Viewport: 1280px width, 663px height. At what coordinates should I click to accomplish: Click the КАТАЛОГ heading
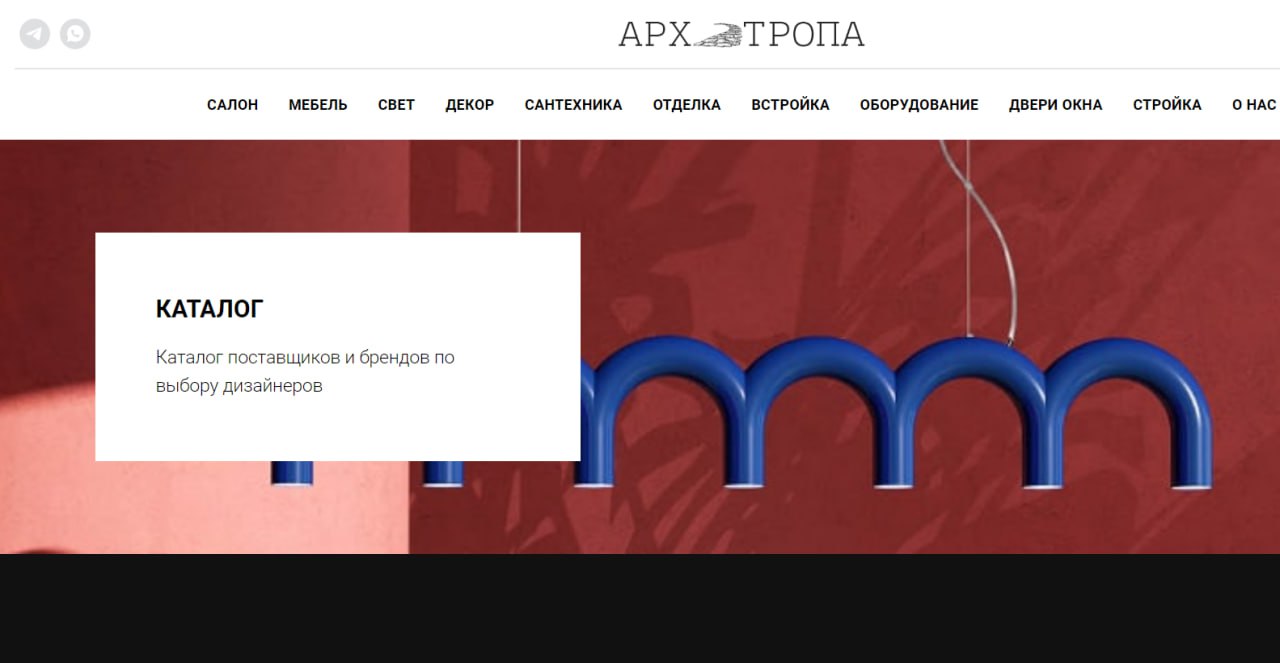pyautogui.click(x=210, y=309)
